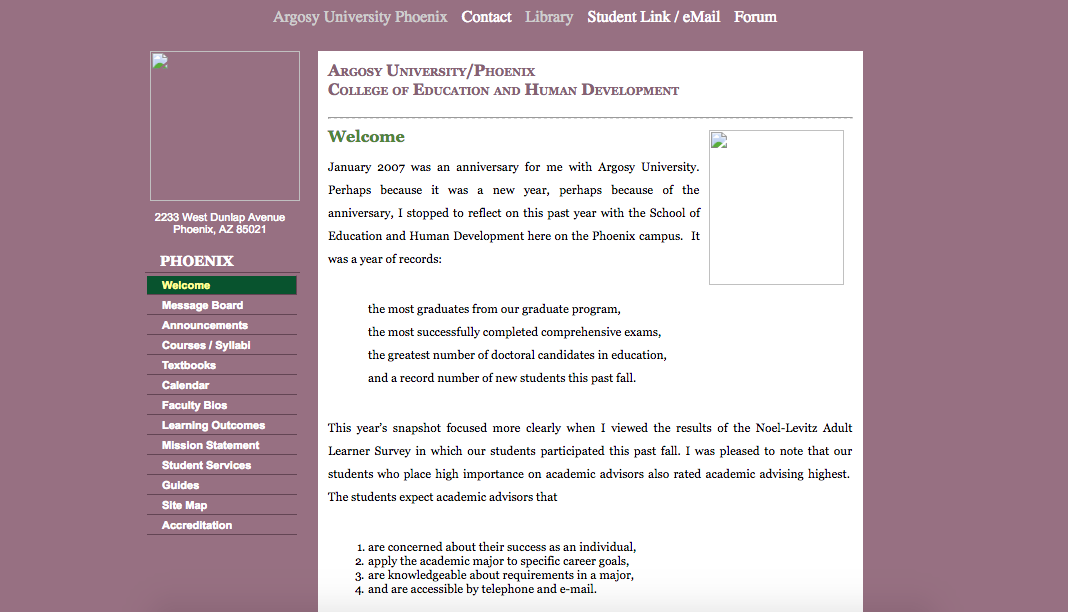Go to the Library link
The height and width of the screenshot is (612, 1068).
pos(548,17)
